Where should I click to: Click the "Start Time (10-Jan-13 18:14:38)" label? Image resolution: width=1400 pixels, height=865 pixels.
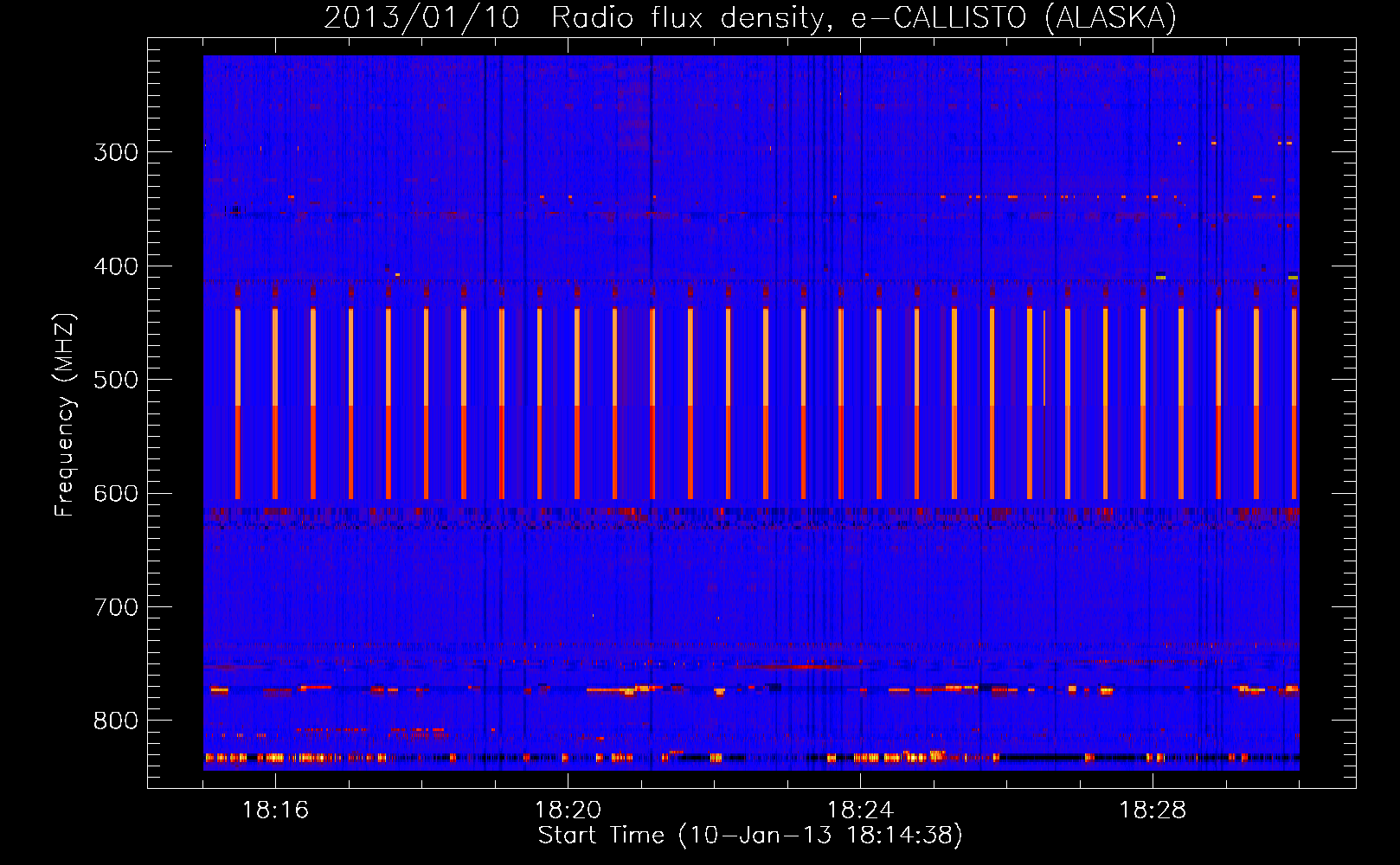750,835
